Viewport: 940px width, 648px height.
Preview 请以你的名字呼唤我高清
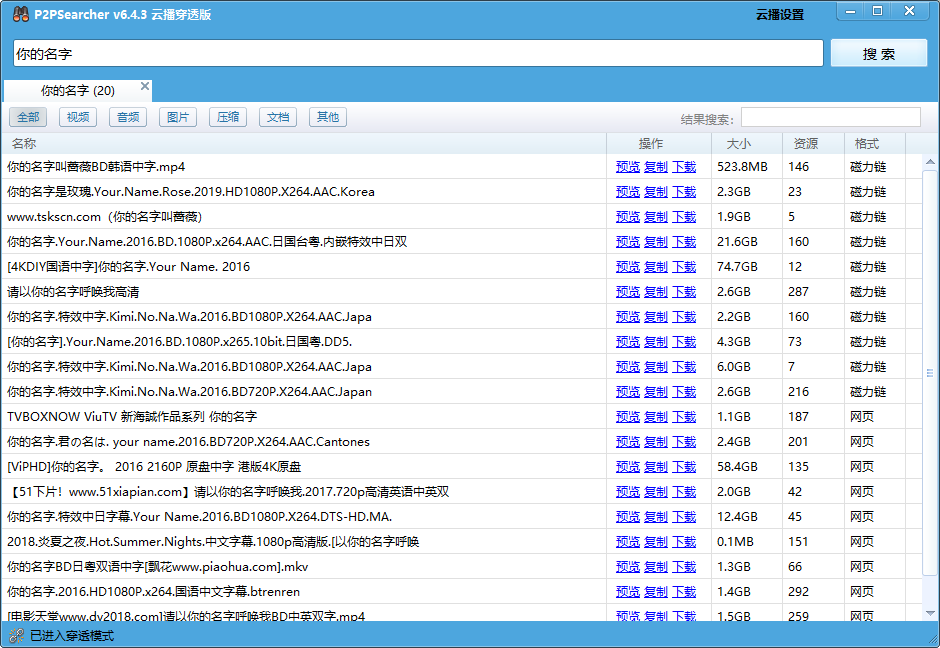[x=628, y=292]
